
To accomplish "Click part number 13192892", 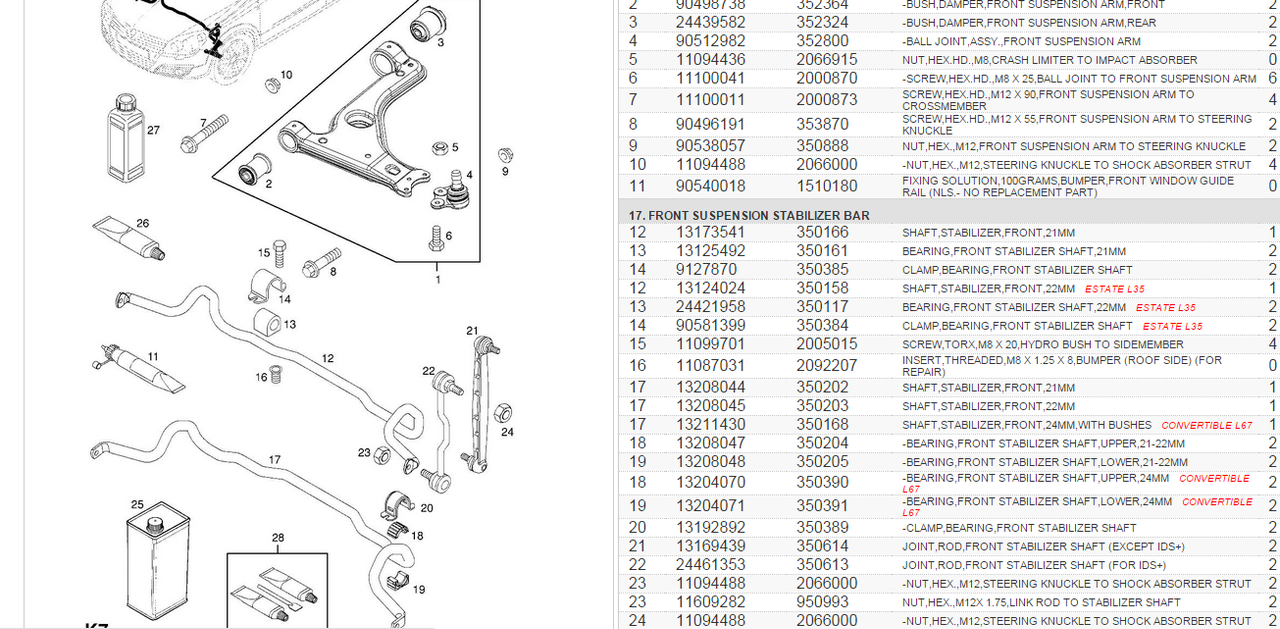I will (710, 527).
